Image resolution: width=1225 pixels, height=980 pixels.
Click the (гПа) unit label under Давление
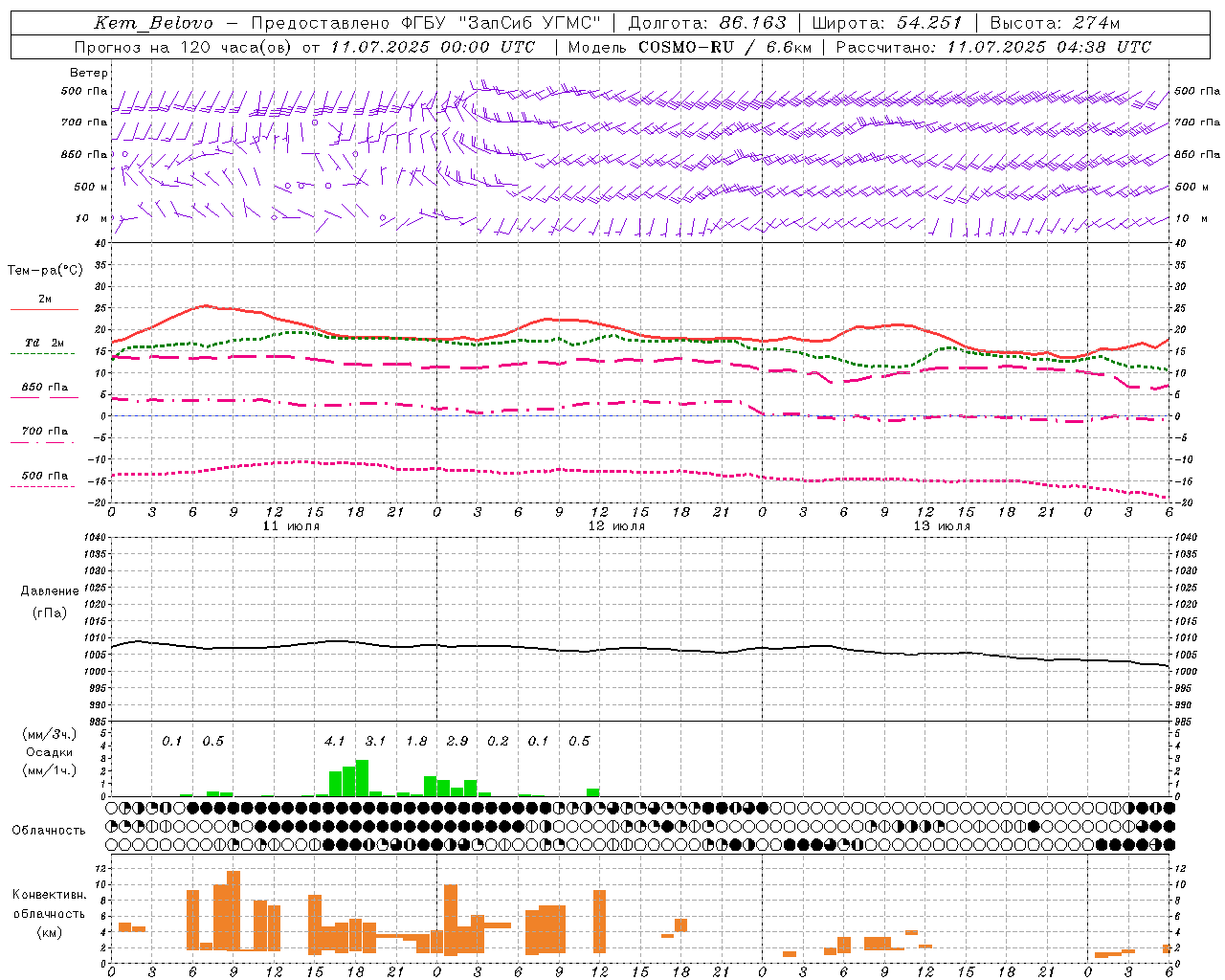[x=50, y=613]
